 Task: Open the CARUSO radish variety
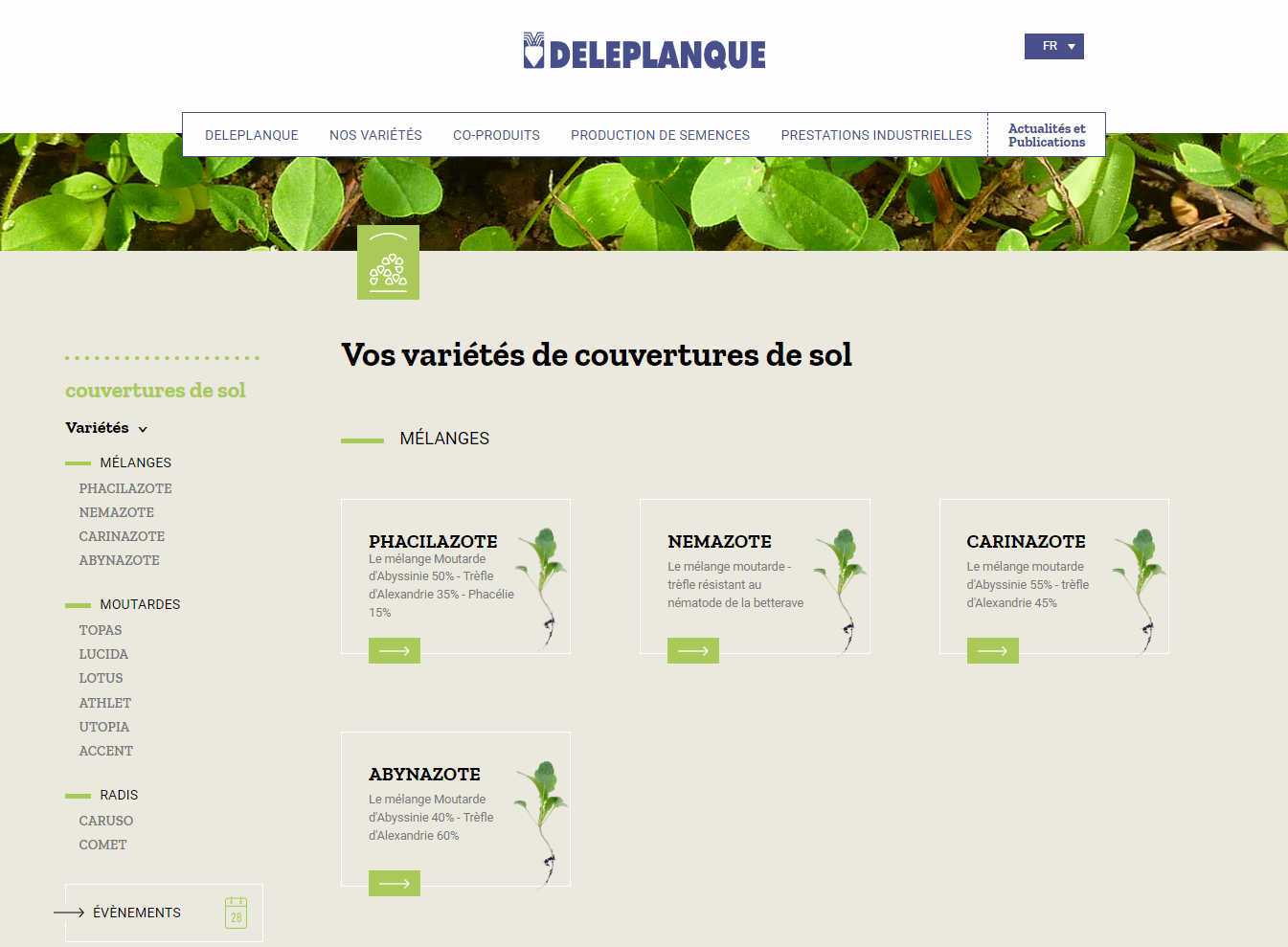(105, 821)
